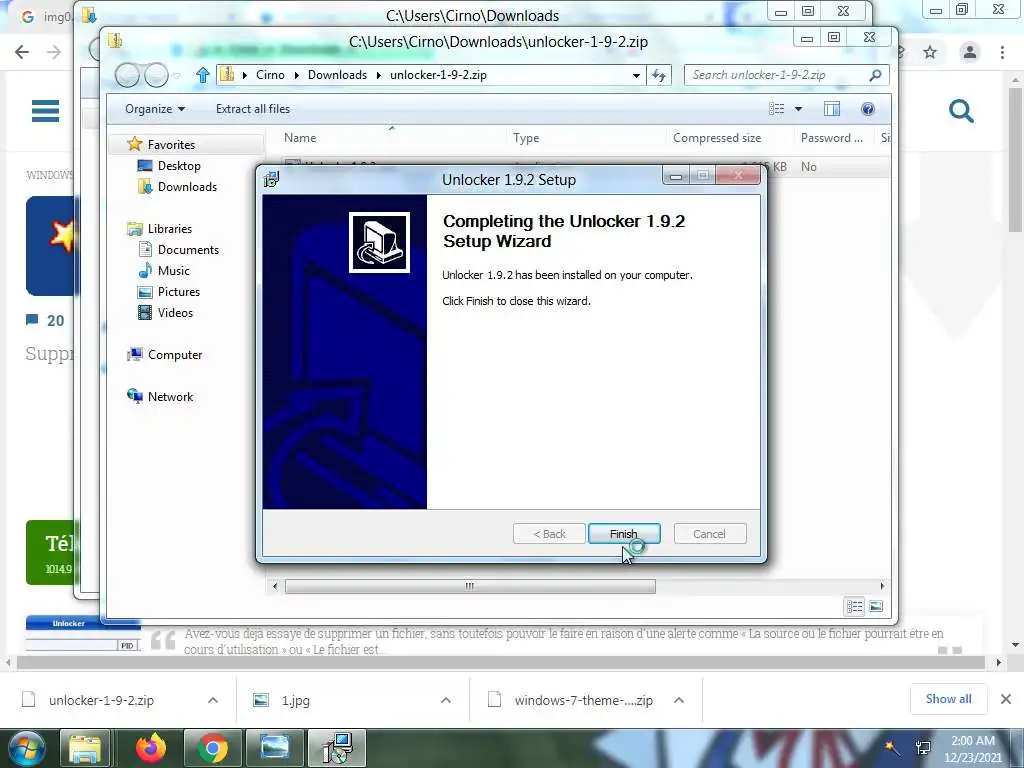
Task: Switch to large thumbnails view icon
Action: point(876,607)
